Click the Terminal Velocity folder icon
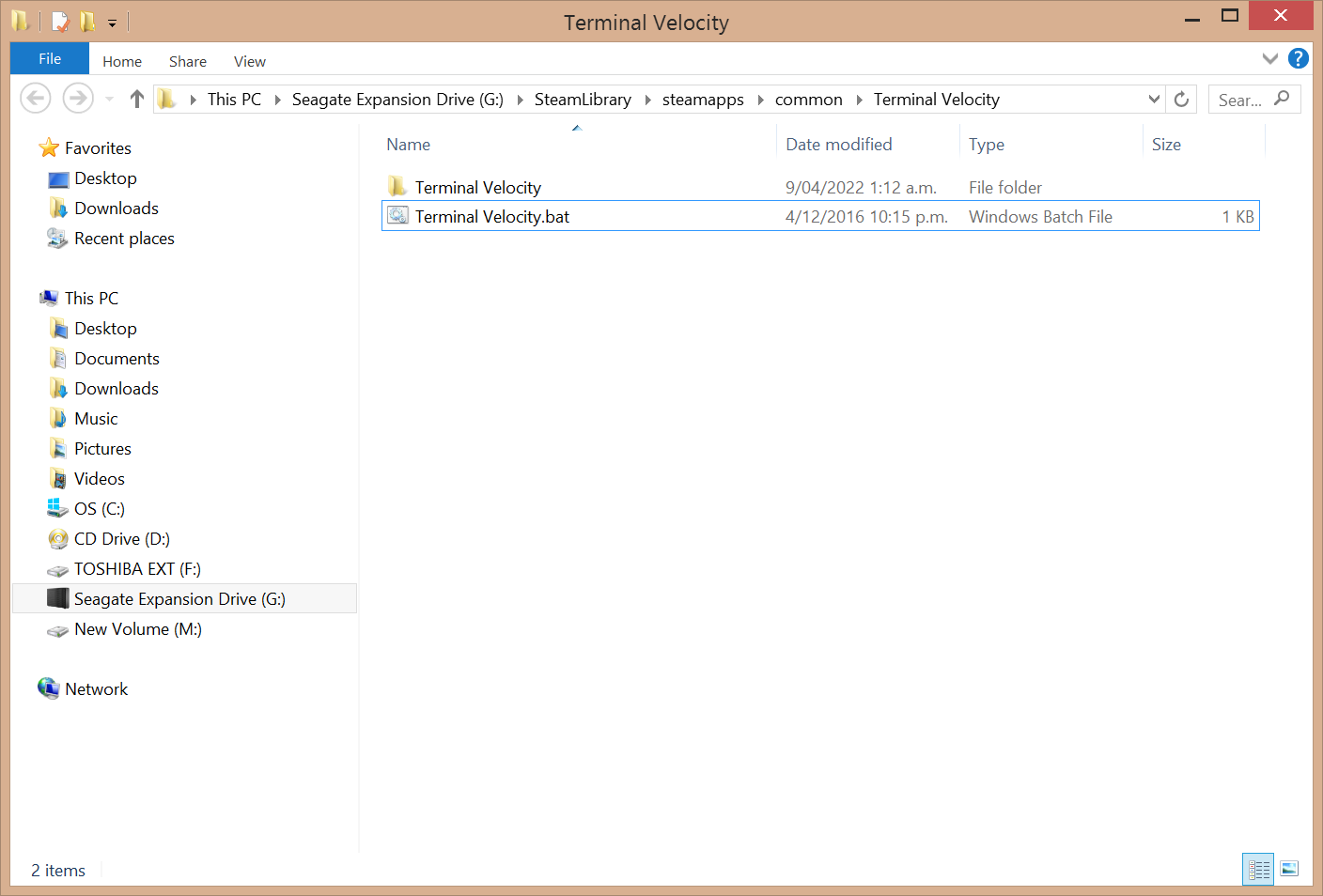The width and height of the screenshot is (1323, 896). (x=397, y=186)
